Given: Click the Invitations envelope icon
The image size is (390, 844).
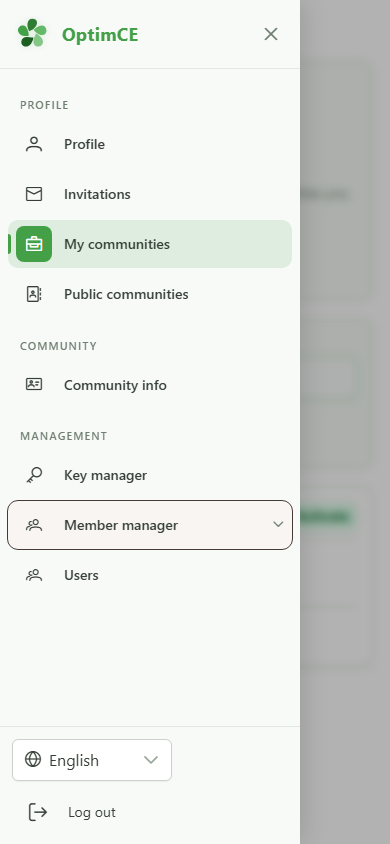Looking at the screenshot, I should coord(34,194).
